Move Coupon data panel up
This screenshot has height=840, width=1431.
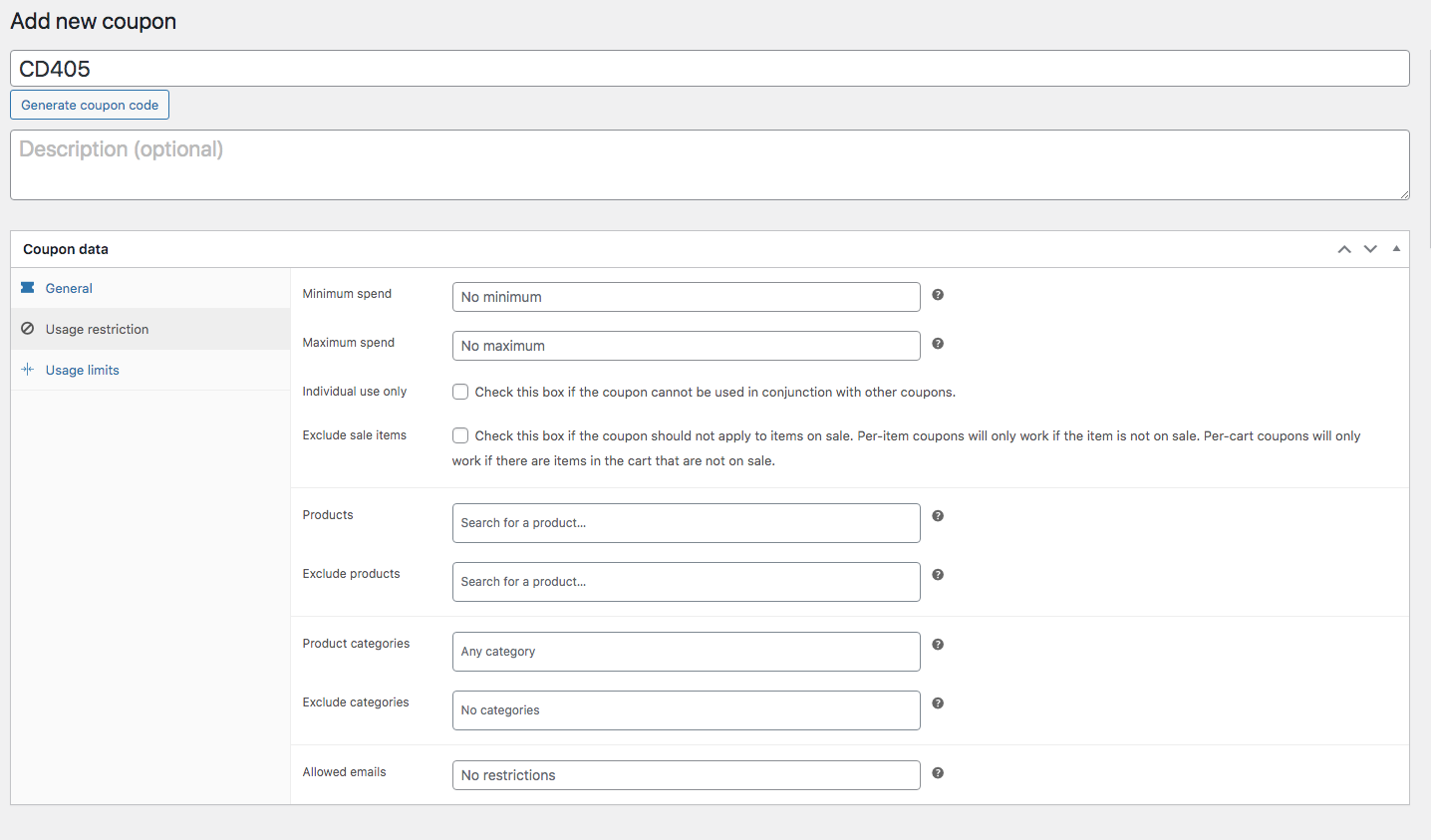[x=1344, y=249]
